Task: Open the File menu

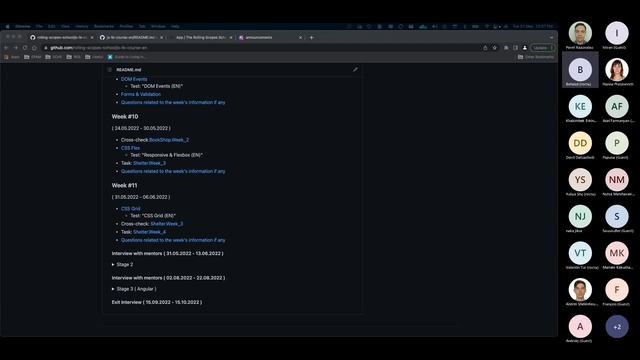Action: pos(39,27)
